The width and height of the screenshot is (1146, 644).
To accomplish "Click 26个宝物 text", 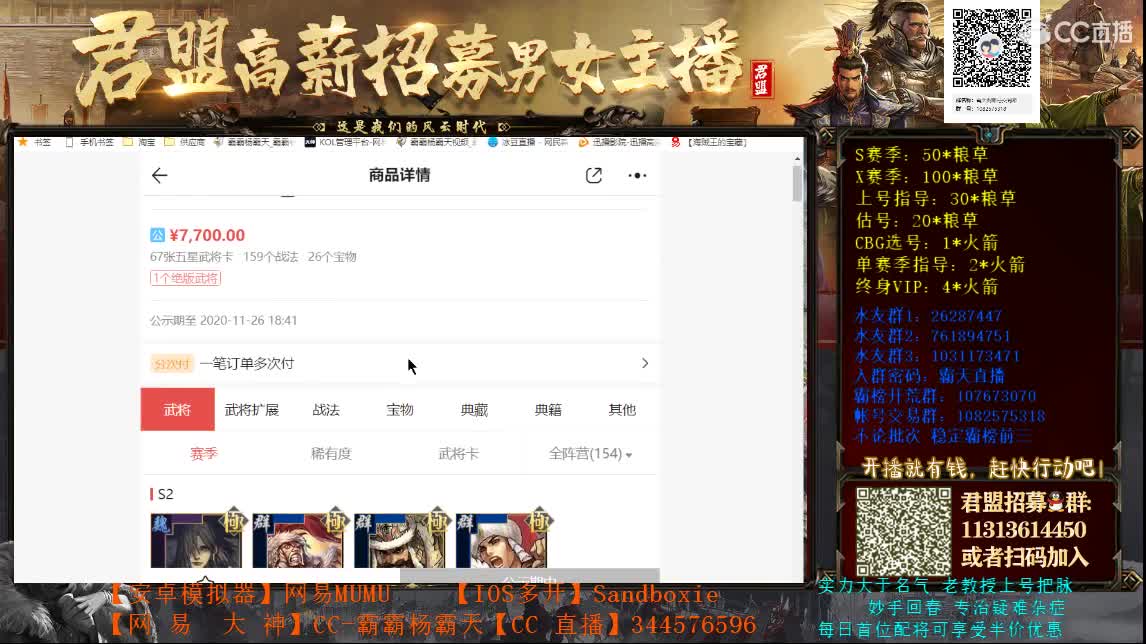I will tap(332, 257).
